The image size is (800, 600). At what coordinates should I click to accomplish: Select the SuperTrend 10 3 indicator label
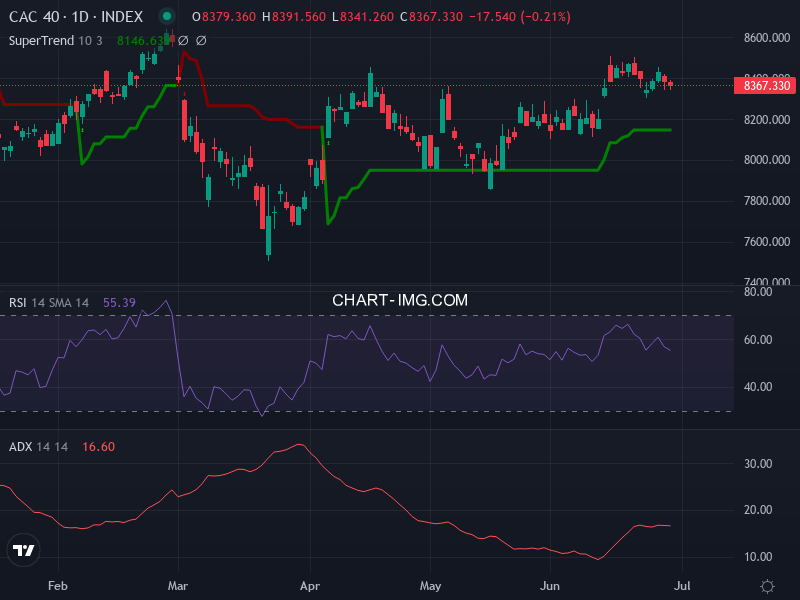[x=56, y=40]
